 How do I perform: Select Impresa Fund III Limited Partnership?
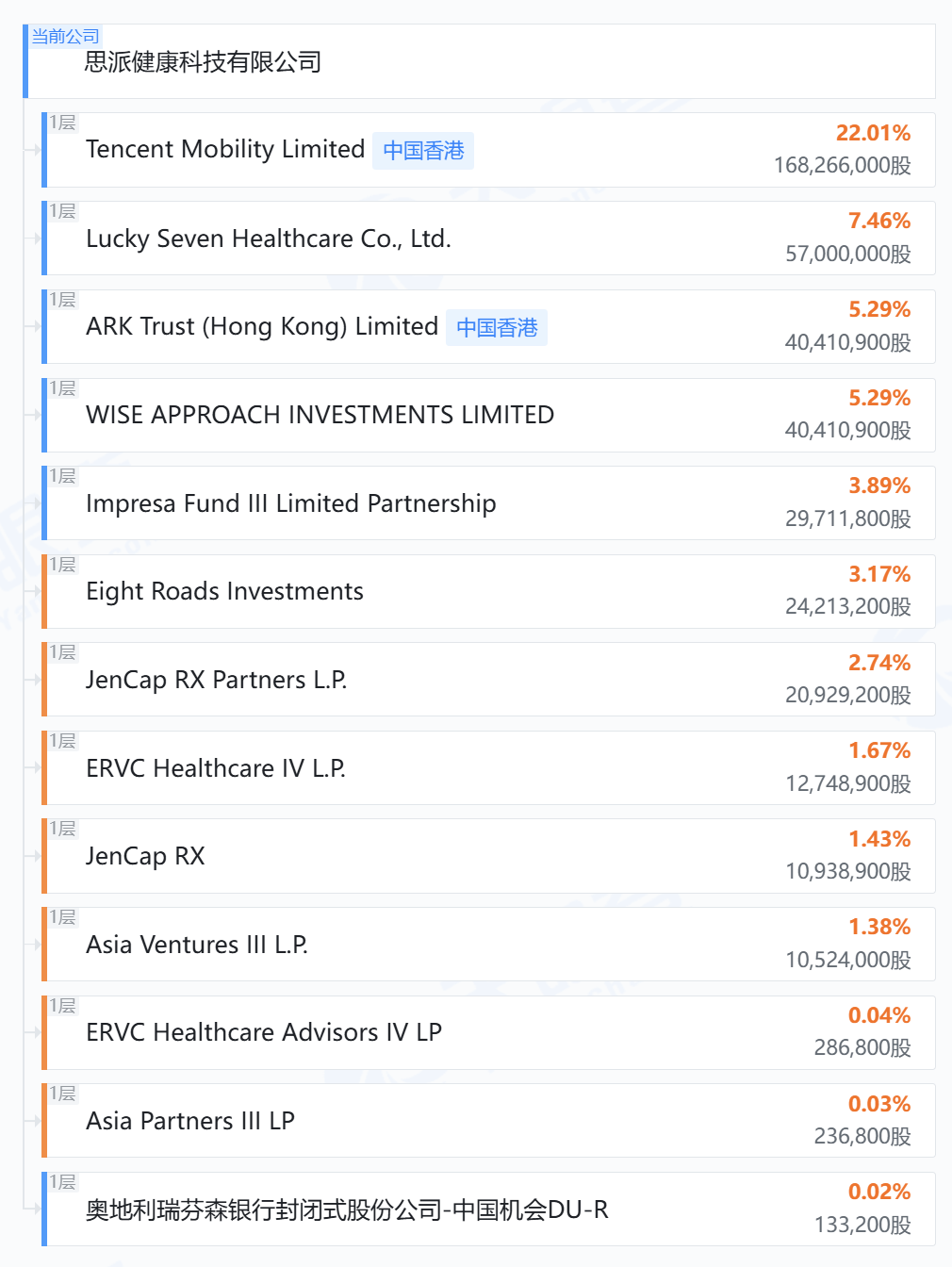(290, 503)
